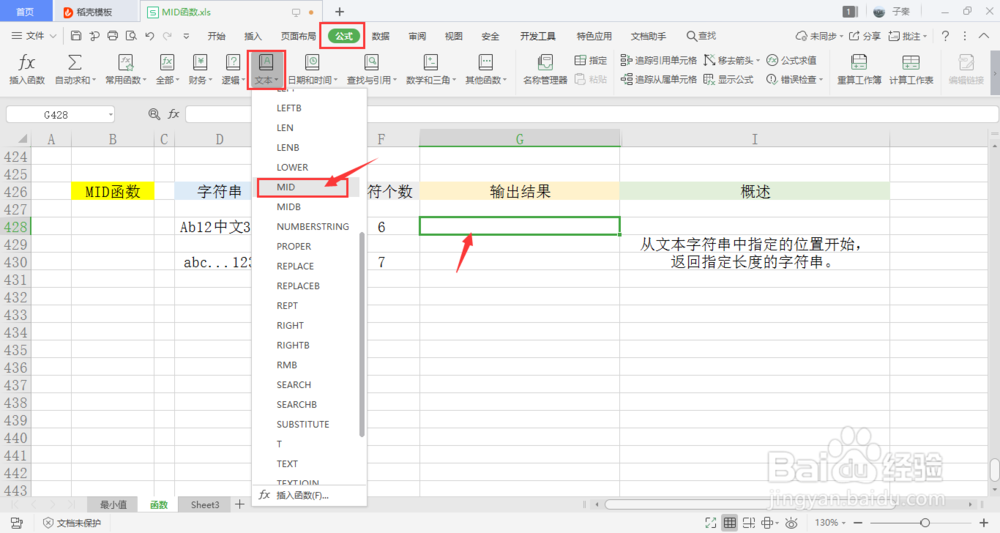Toggle page break preview icon in status bar
This screenshot has width=1000, height=533.
(x=749, y=523)
